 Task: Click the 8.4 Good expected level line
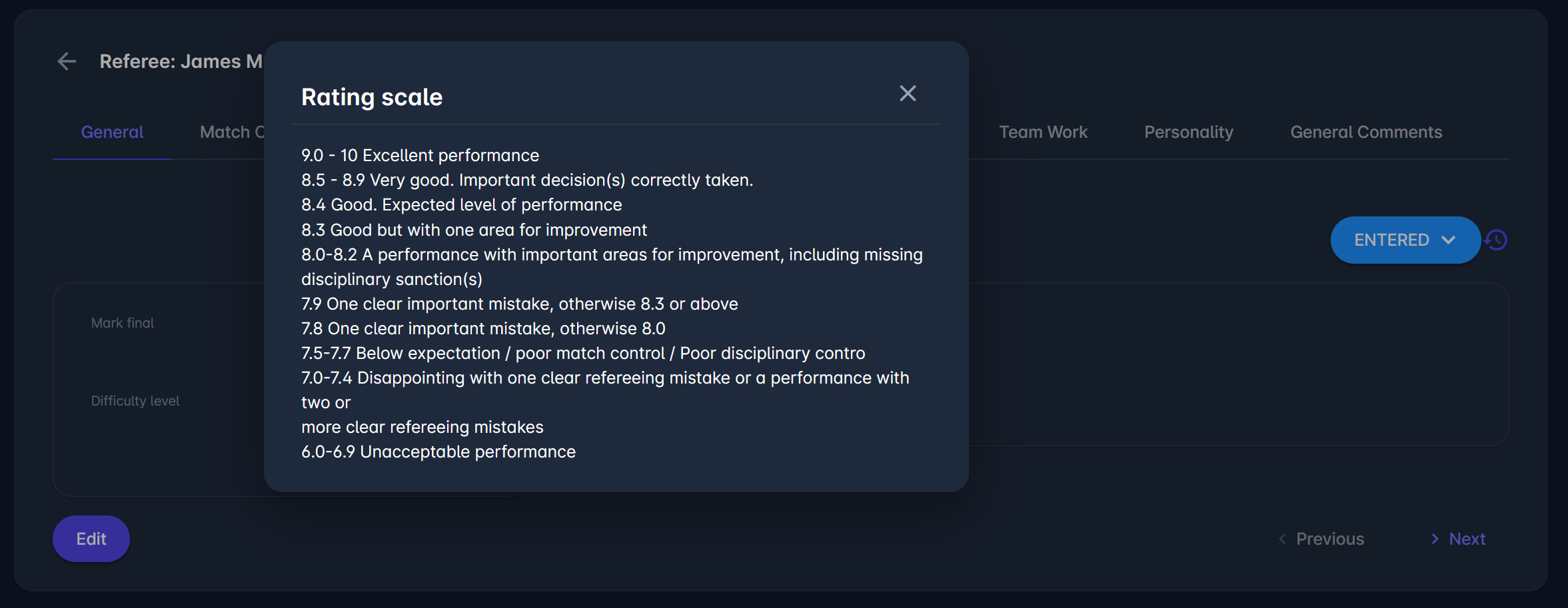pos(461,205)
